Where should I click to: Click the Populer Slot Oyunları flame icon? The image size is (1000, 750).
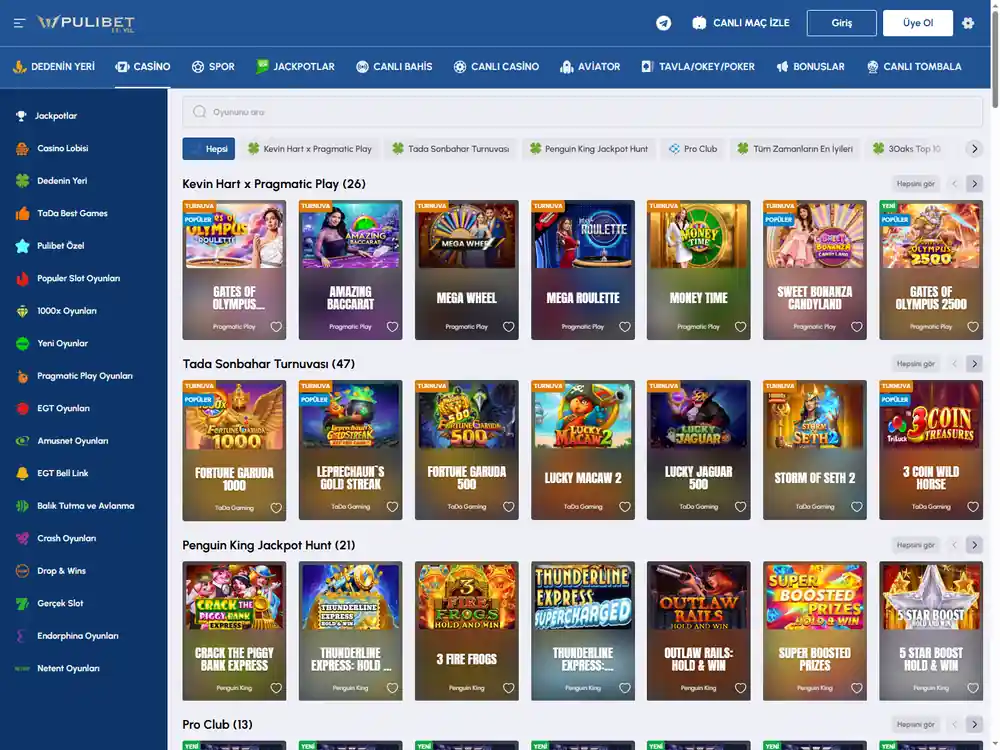click(22, 278)
